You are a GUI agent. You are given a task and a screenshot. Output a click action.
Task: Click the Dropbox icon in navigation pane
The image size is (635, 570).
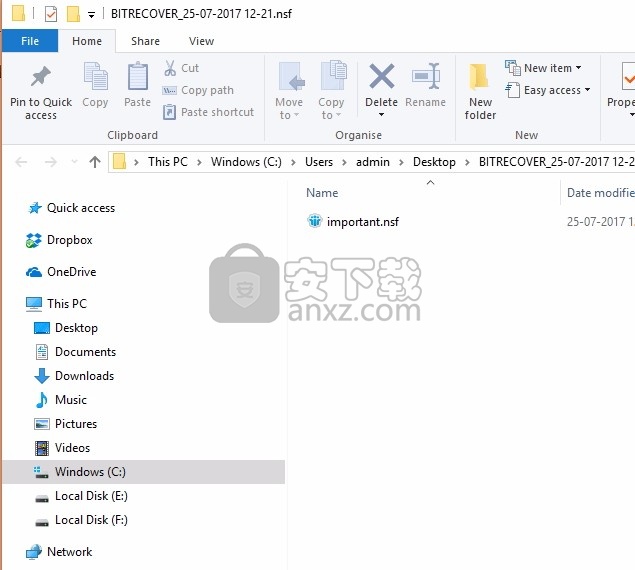pos(34,240)
